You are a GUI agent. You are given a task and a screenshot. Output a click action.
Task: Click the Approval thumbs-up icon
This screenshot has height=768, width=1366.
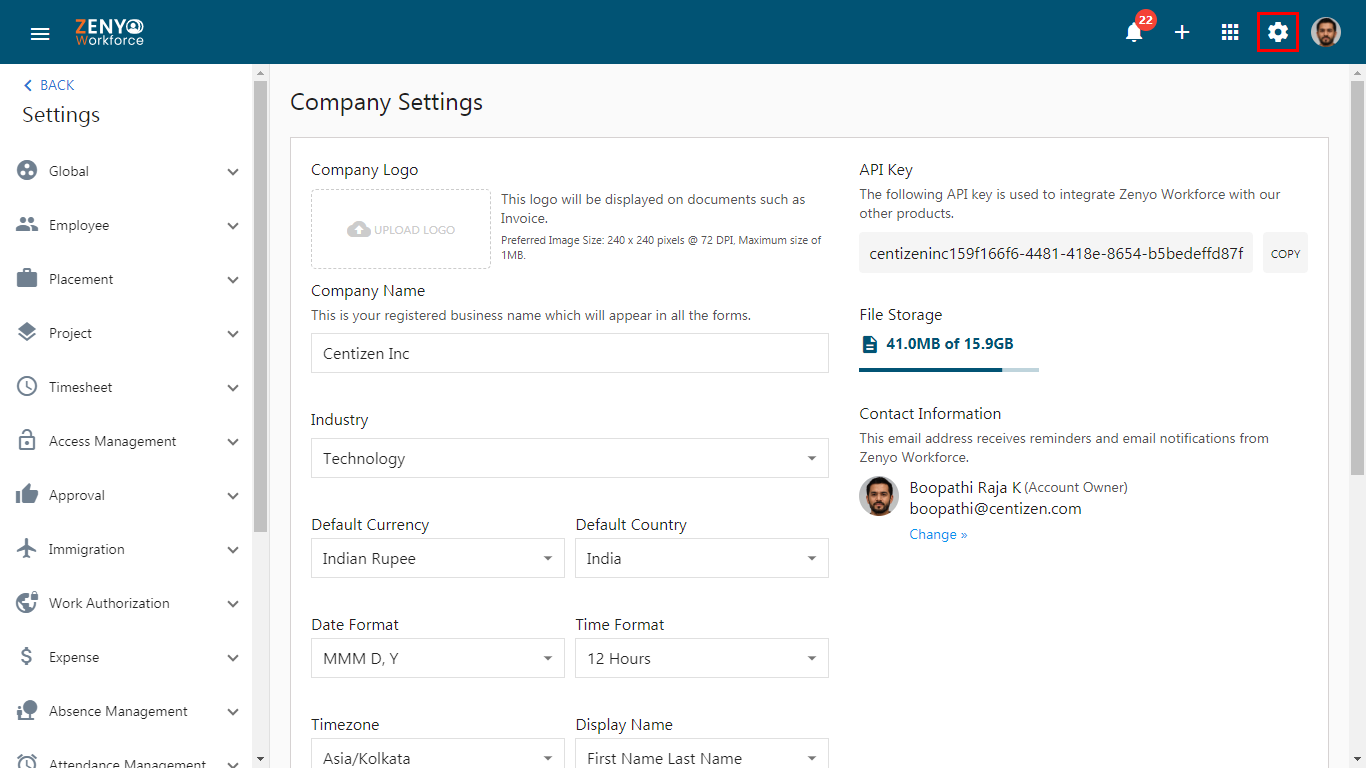coord(27,494)
